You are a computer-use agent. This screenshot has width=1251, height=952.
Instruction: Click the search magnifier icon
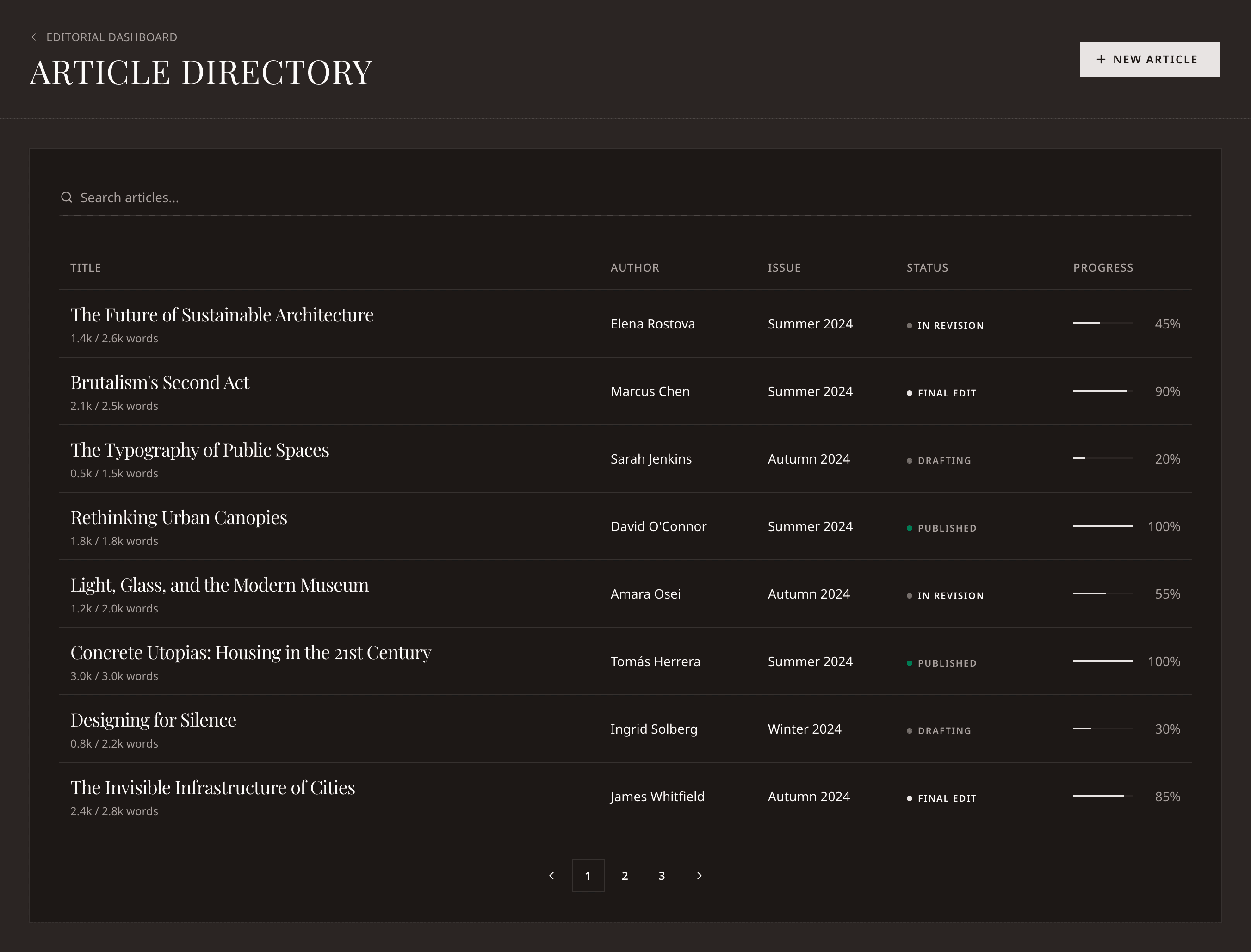pos(67,197)
